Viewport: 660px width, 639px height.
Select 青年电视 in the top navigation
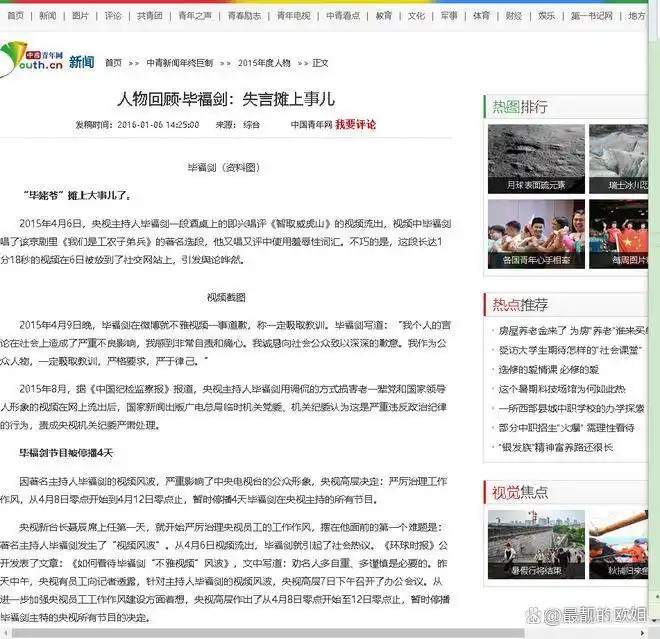click(293, 16)
